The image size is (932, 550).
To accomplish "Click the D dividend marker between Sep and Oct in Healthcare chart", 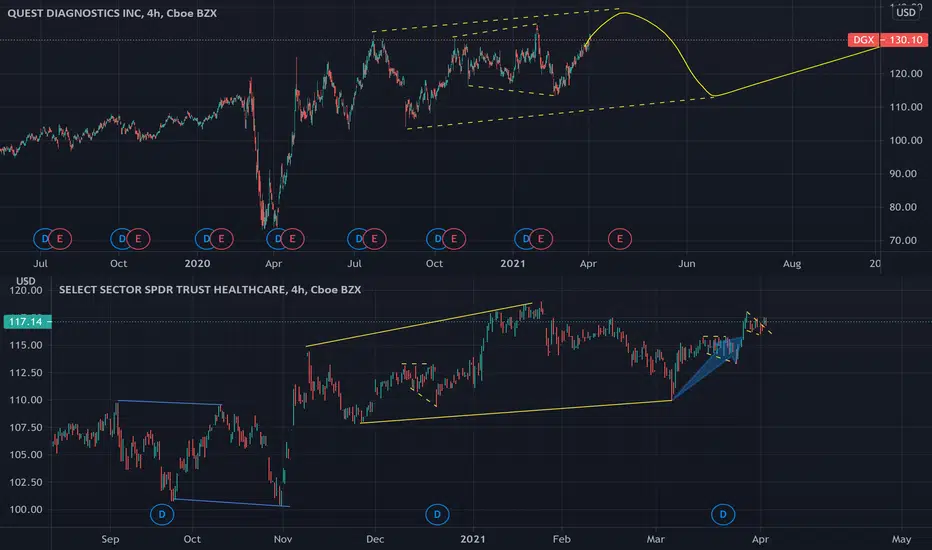I will (x=162, y=514).
